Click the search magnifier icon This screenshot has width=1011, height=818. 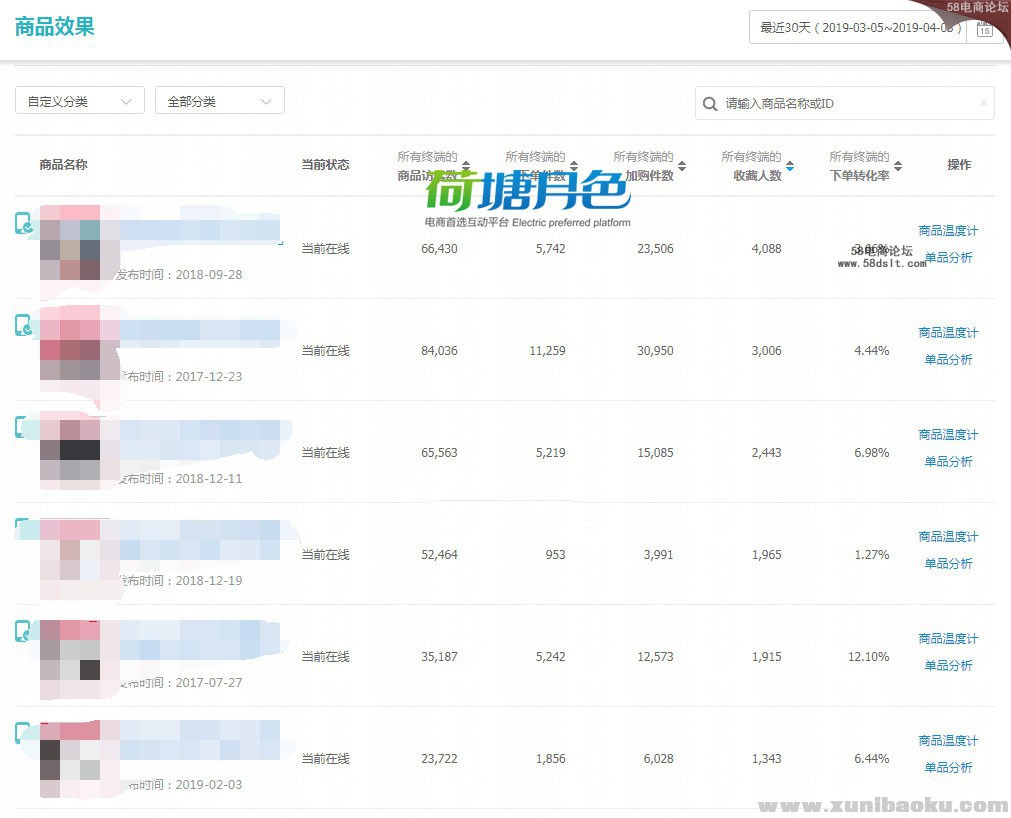point(710,104)
